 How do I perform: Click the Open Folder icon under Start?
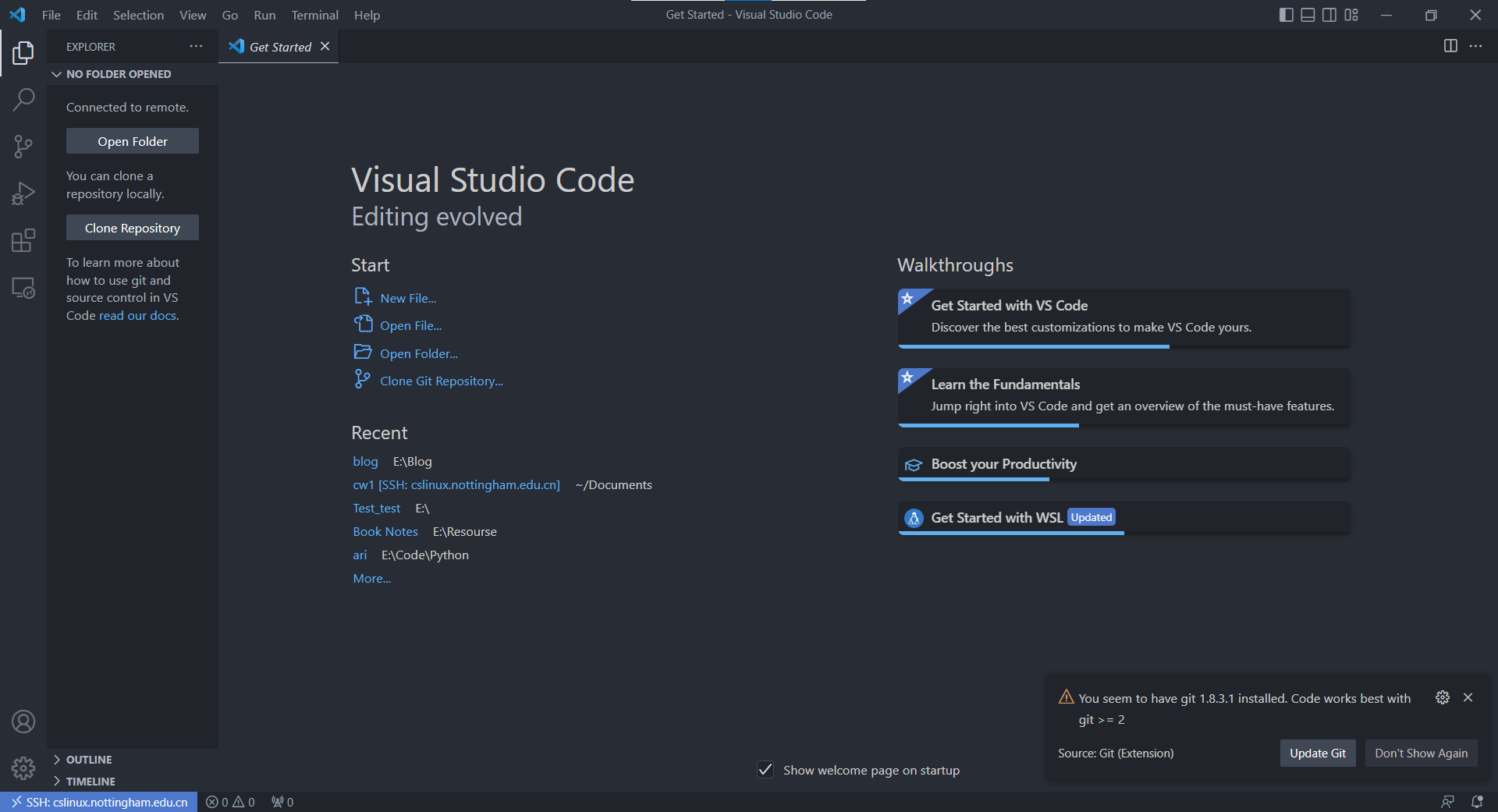pyautogui.click(x=363, y=352)
